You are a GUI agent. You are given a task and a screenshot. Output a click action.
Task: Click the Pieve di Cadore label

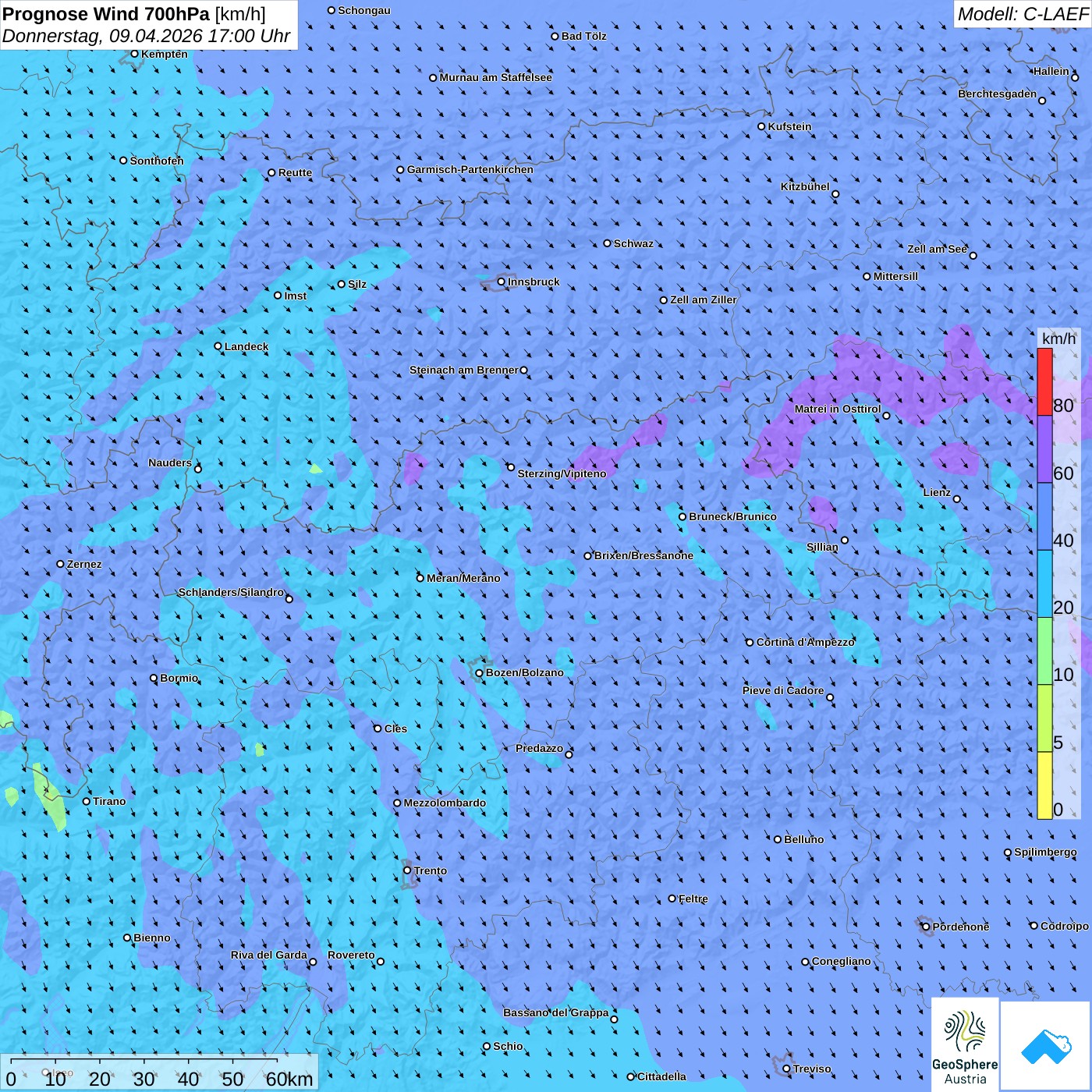coord(783,690)
